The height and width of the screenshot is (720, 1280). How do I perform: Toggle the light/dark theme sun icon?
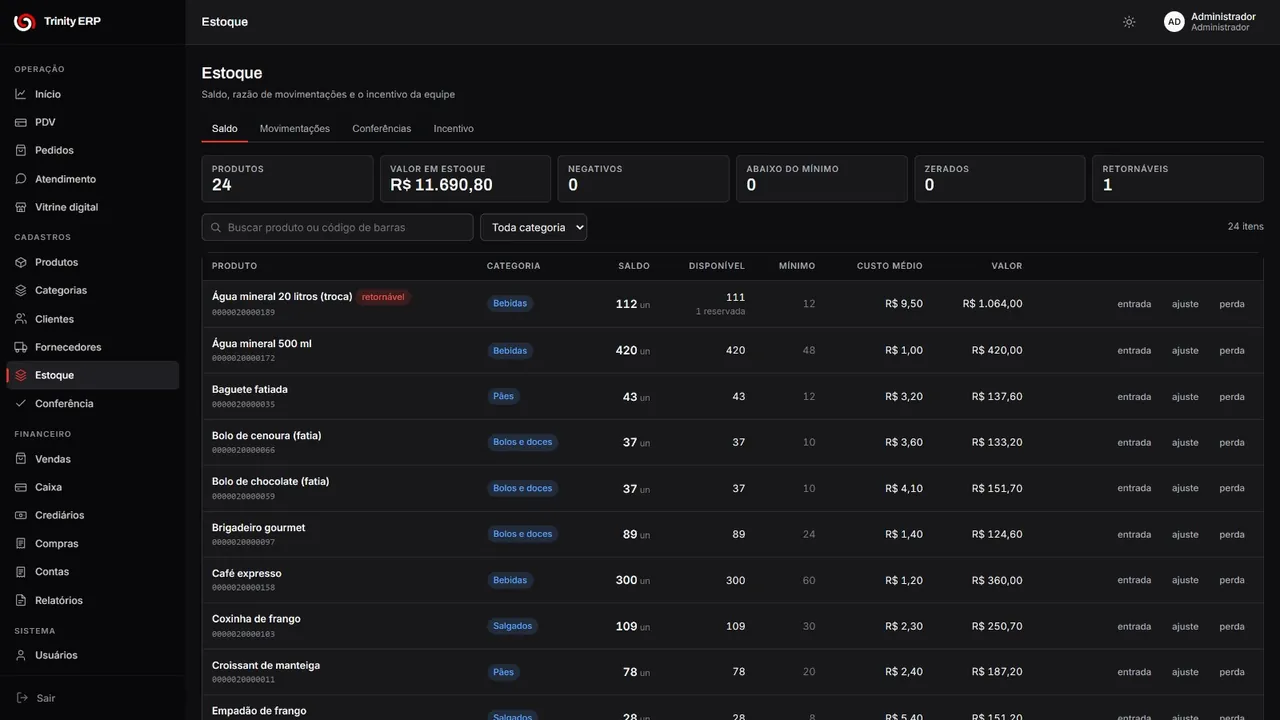1129,22
